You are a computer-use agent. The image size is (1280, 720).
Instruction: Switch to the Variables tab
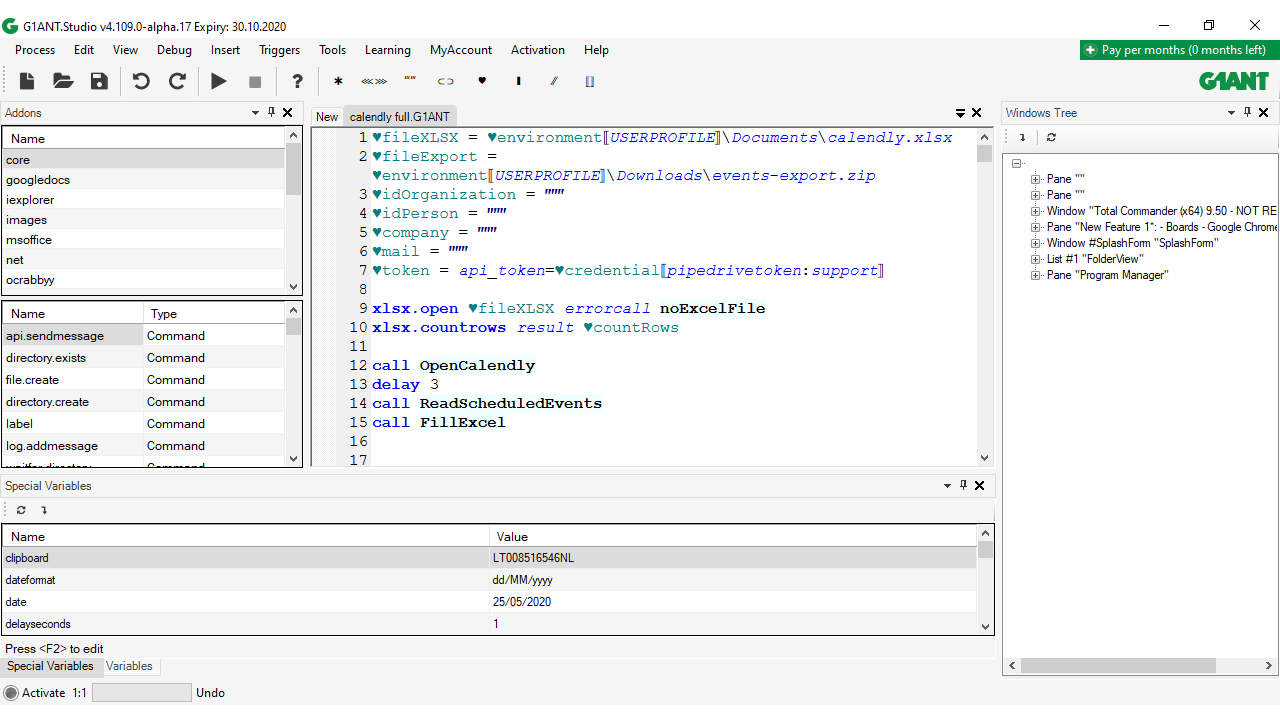click(x=129, y=666)
